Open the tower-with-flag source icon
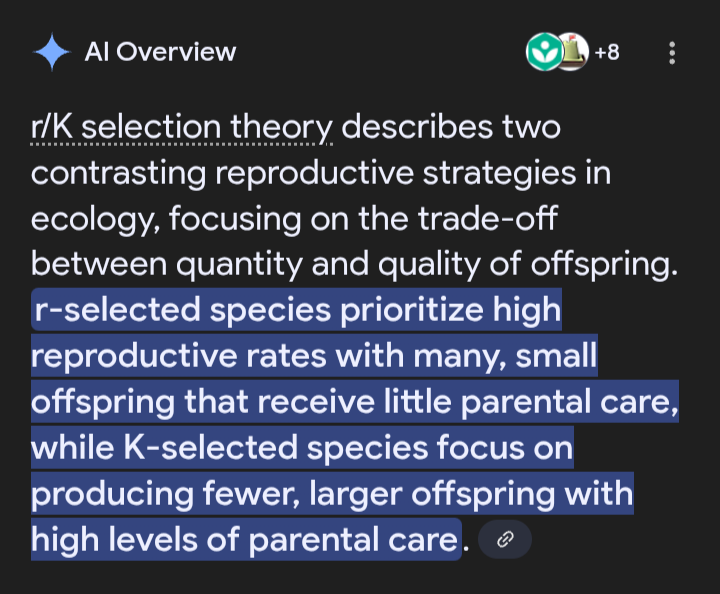720x594 pixels. point(572,52)
